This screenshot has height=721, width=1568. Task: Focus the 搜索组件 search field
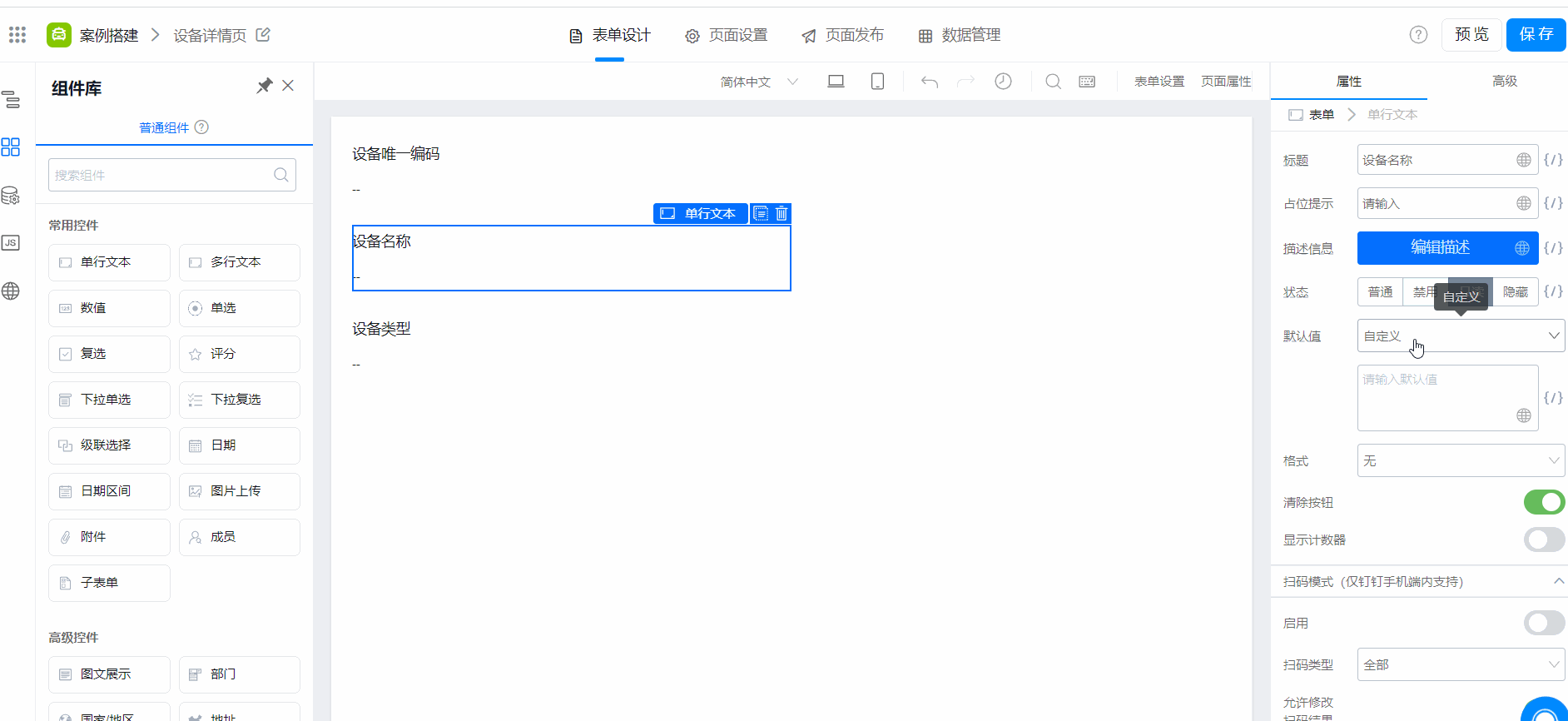pyautogui.click(x=172, y=175)
